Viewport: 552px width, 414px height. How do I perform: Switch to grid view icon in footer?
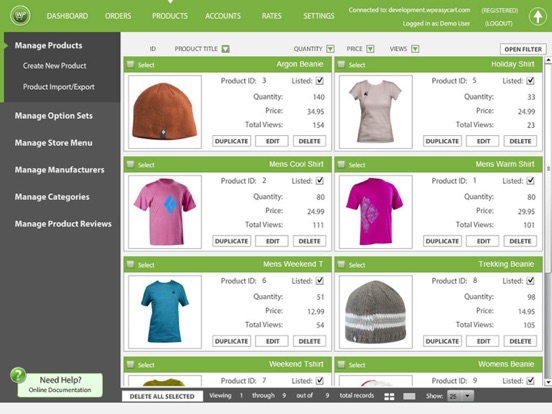pos(389,396)
